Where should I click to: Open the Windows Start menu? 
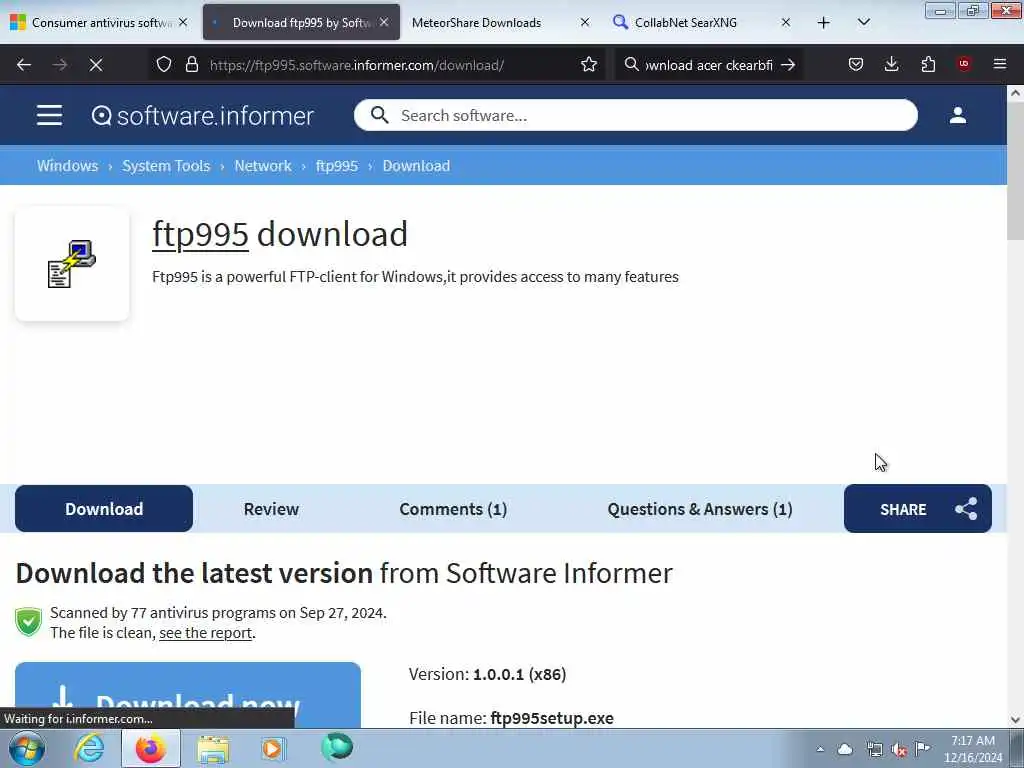click(27, 748)
